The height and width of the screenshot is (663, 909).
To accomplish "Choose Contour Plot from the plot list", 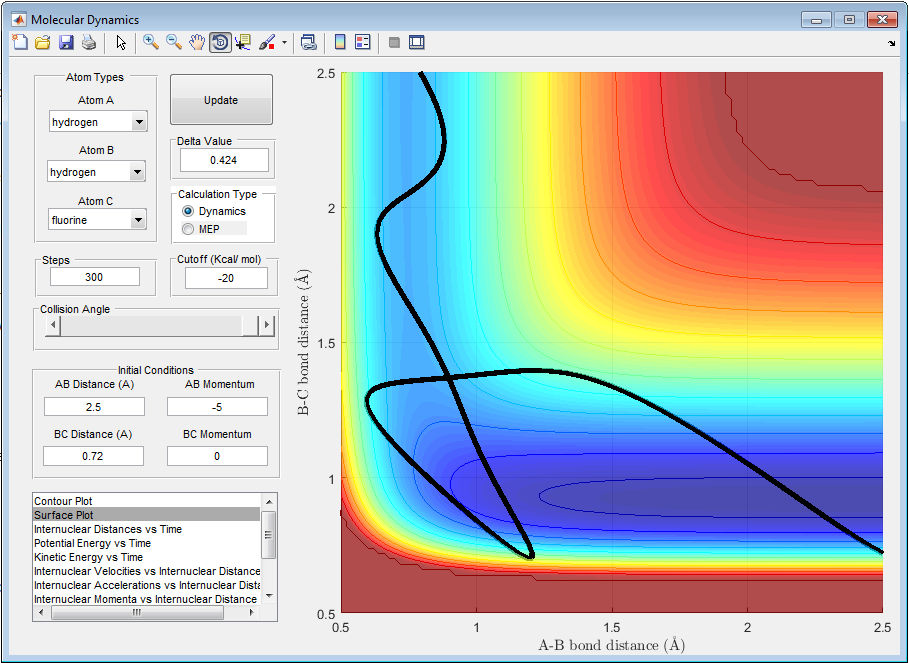I will pos(65,500).
